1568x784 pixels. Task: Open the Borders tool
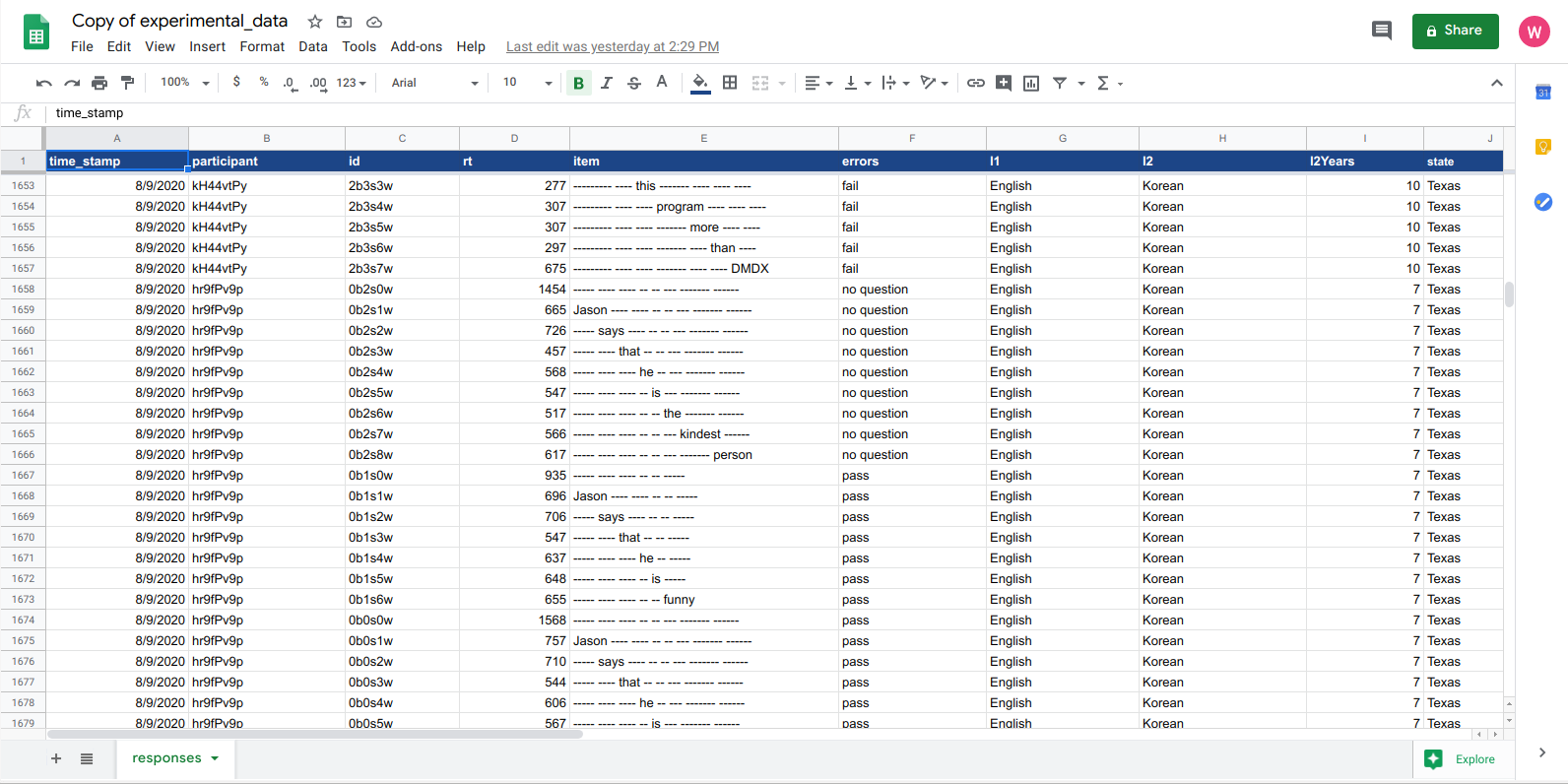click(730, 83)
